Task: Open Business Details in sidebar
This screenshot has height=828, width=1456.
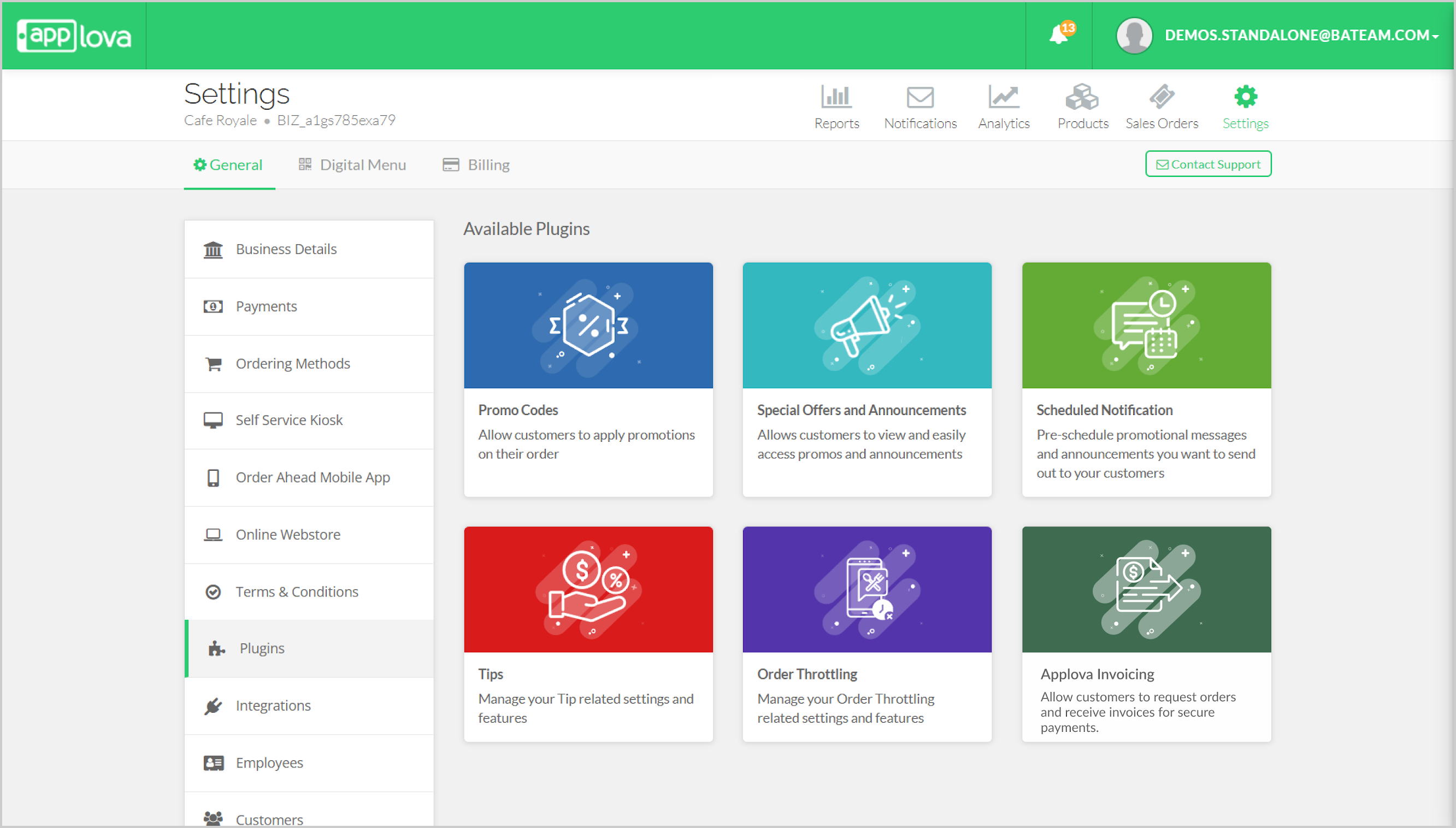Action: tap(286, 249)
